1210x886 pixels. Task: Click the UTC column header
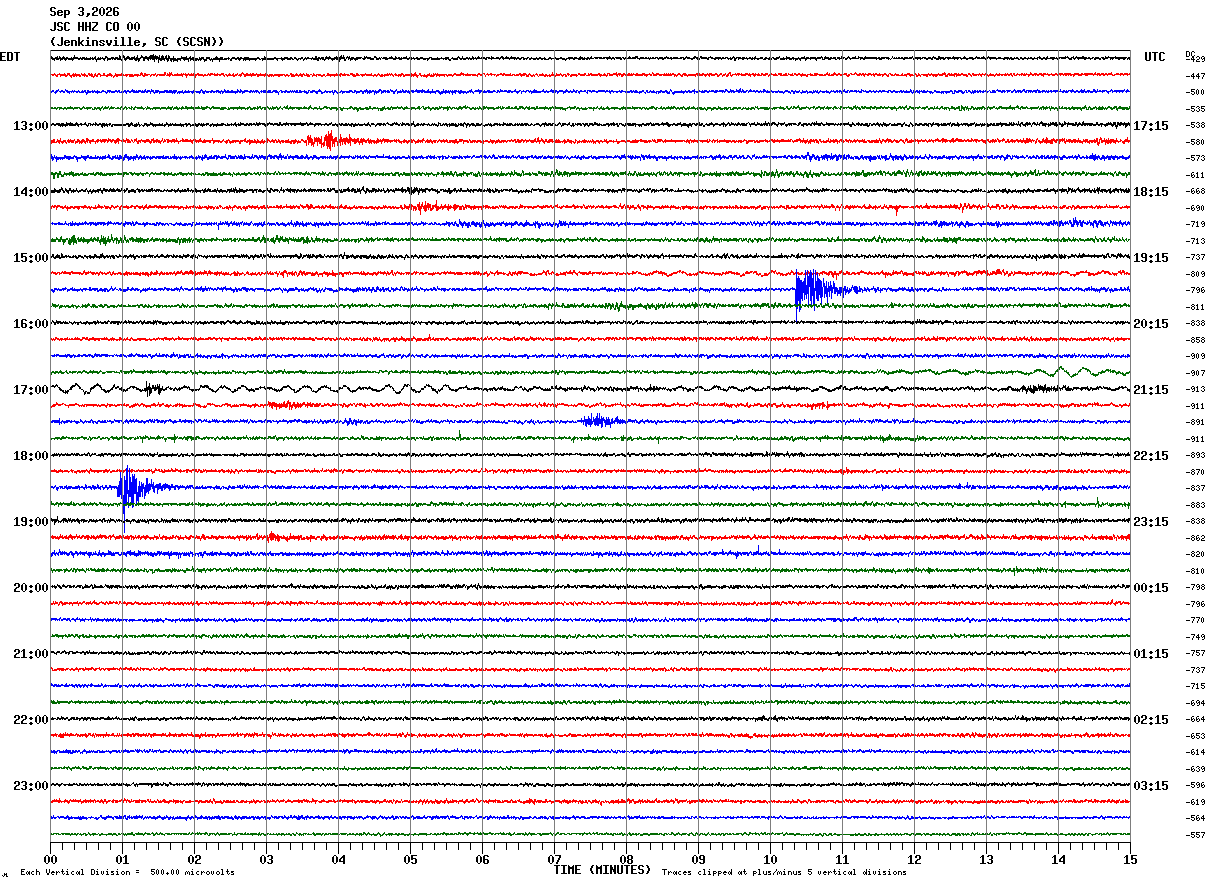pos(1155,57)
